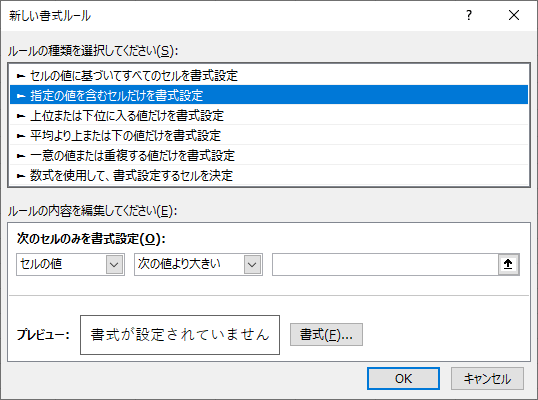Select rule type 上位または下位に入る値だけを書式設定
Image resolution: width=538 pixels, height=400 pixels.
pyautogui.click(x=269, y=115)
